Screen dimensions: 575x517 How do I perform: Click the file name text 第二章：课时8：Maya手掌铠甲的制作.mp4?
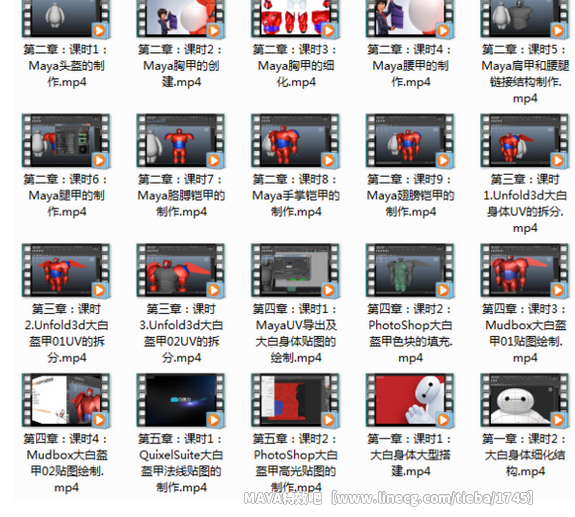(295, 195)
